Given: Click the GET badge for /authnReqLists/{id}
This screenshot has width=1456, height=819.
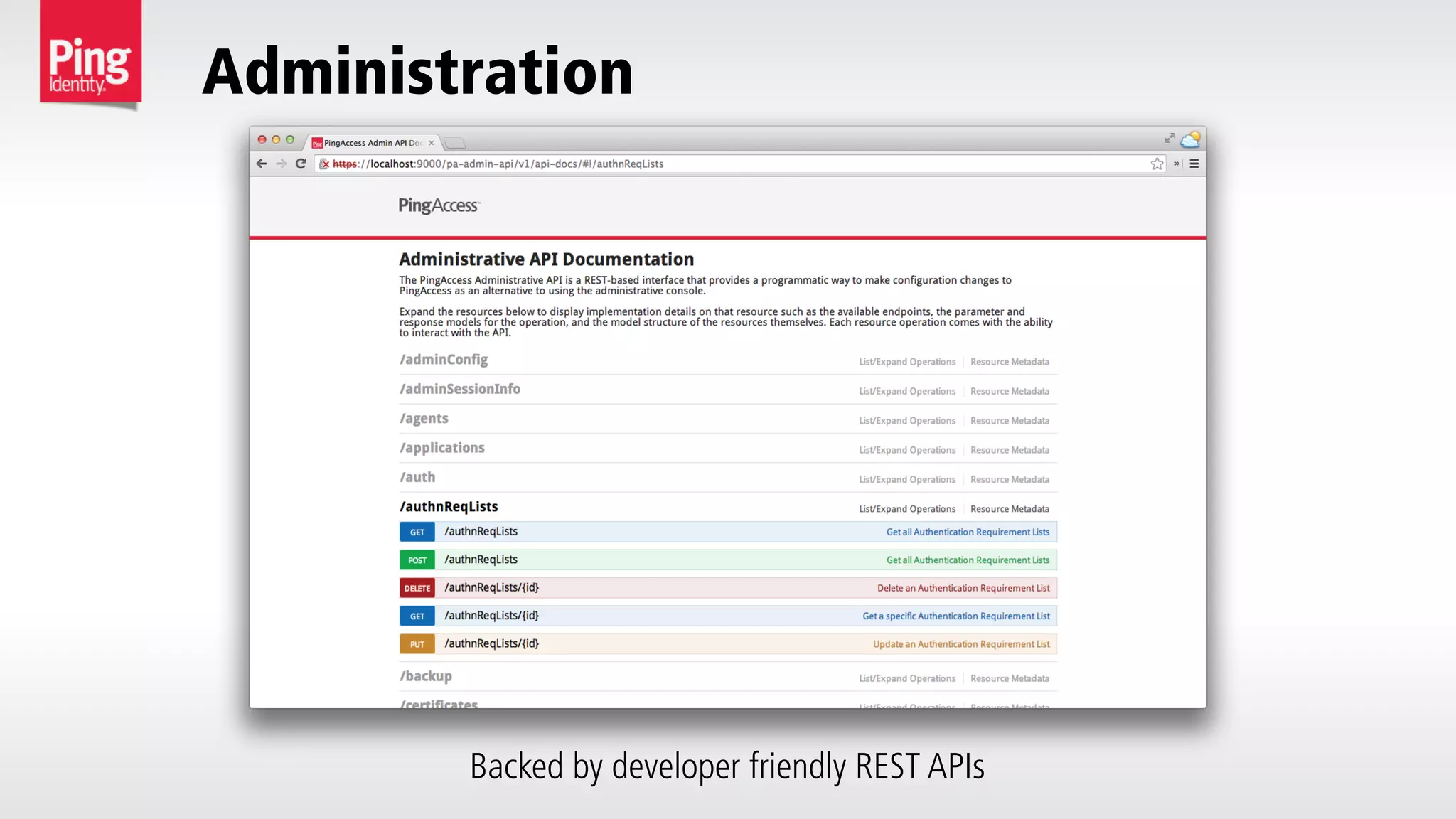Looking at the screenshot, I should click(x=417, y=616).
